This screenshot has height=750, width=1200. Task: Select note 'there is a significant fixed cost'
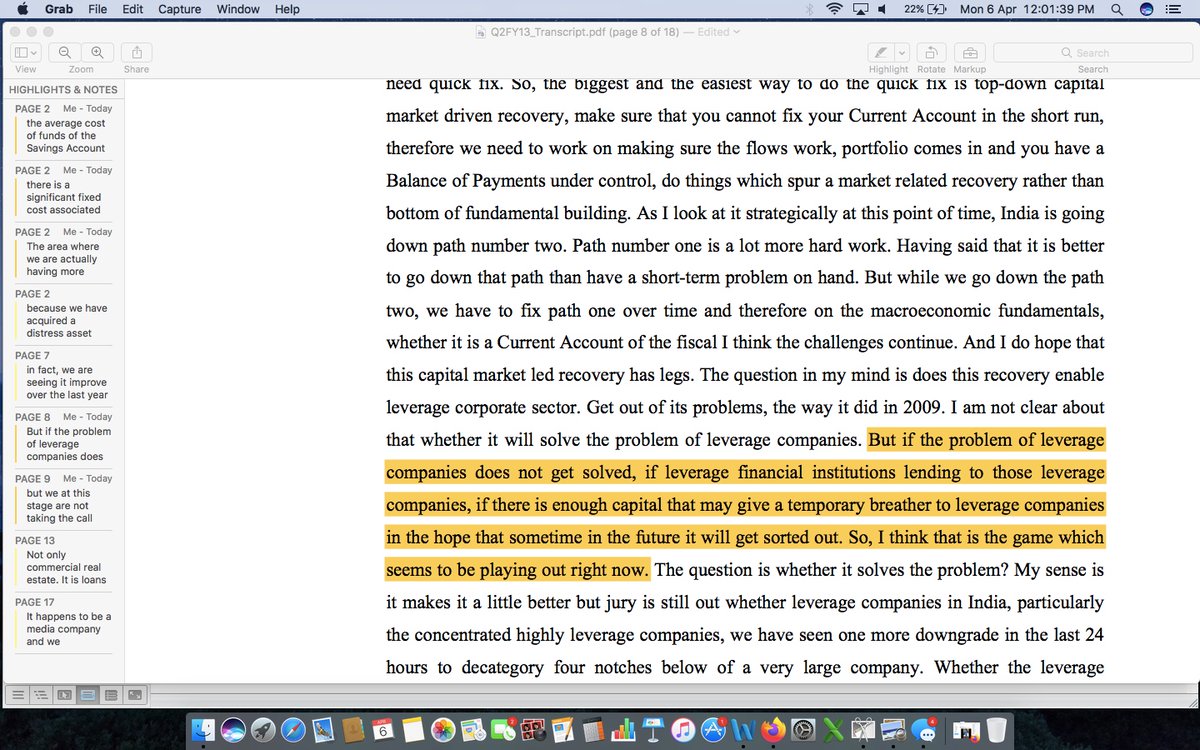point(65,191)
